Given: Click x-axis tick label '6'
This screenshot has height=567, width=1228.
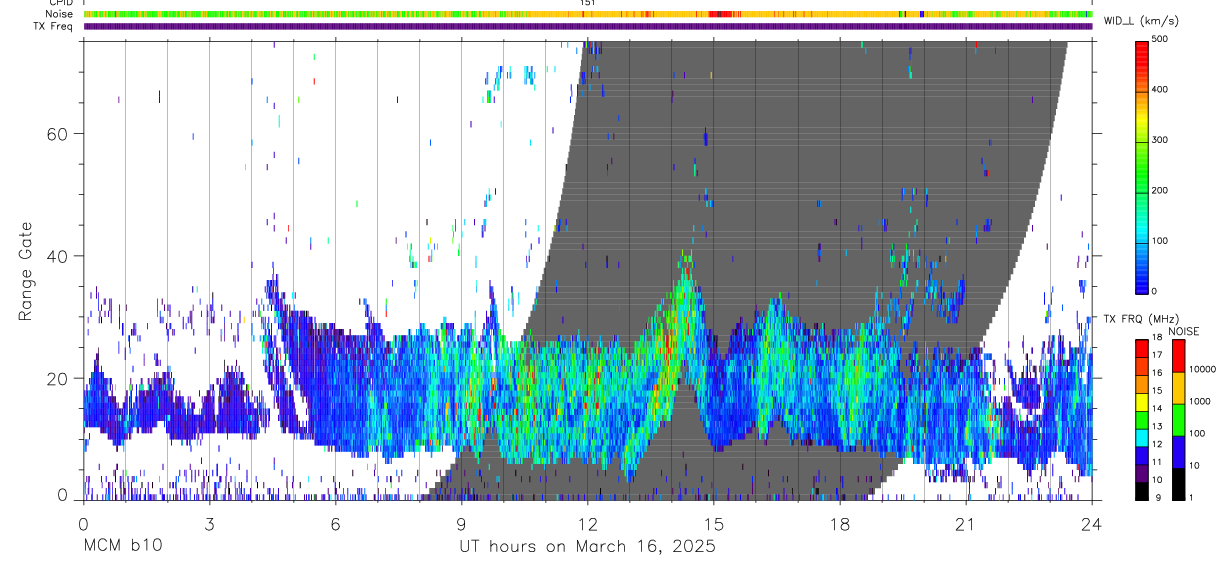Looking at the screenshot, I should (335, 523).
